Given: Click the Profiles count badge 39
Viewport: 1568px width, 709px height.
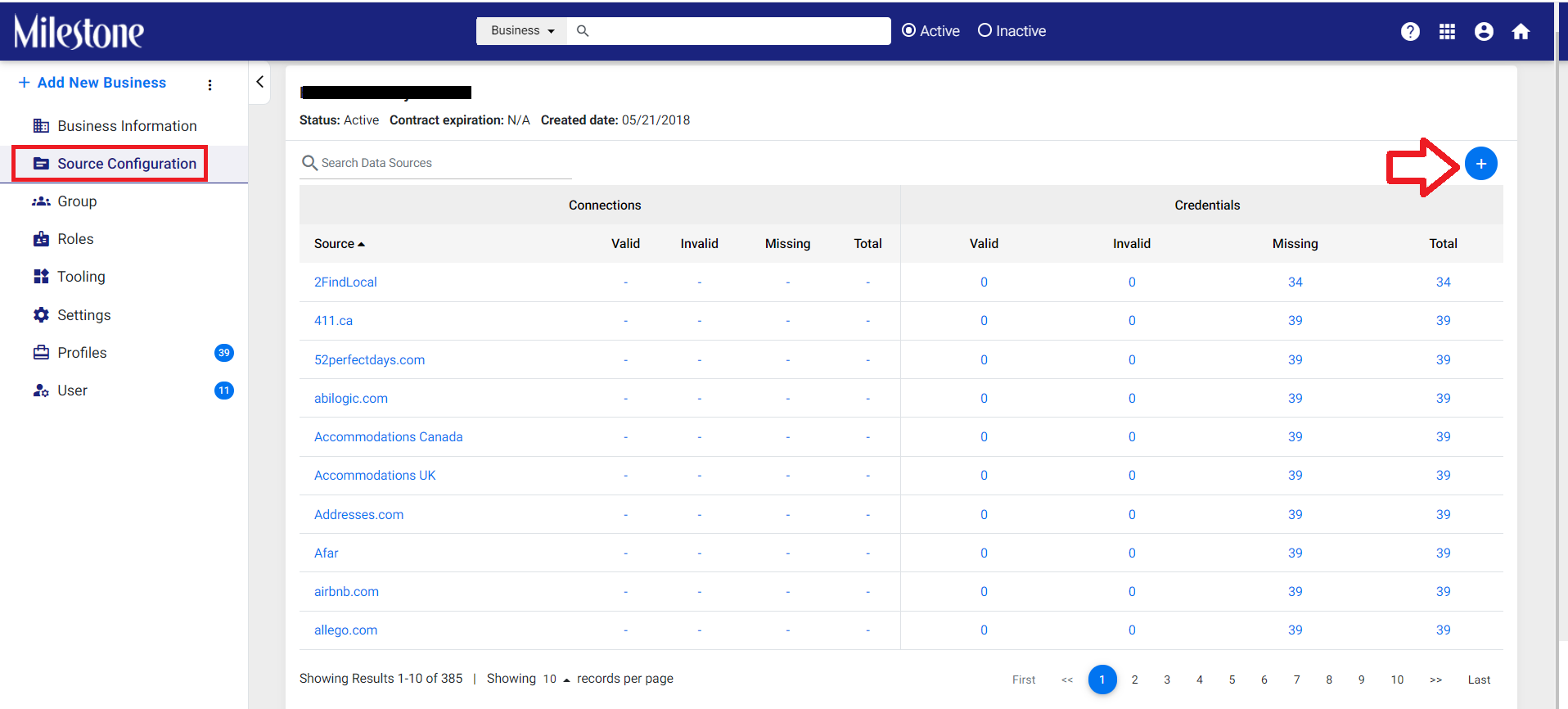Looking at the screenshot, I should click(223, 353).
